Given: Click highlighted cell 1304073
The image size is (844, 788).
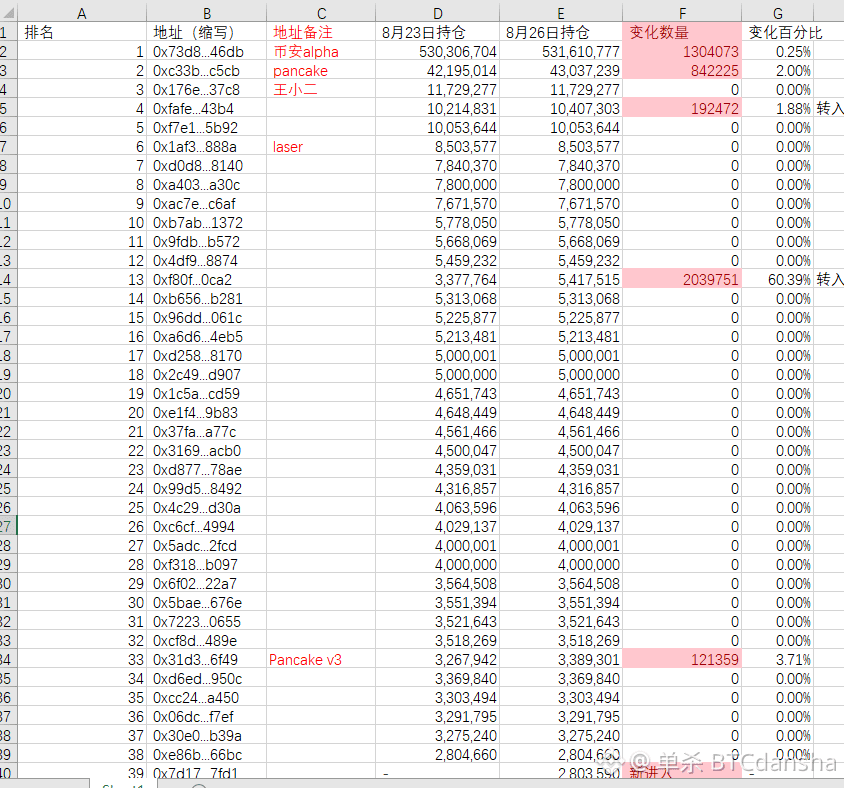Looking at the screenshot, I should coord(683,52).
